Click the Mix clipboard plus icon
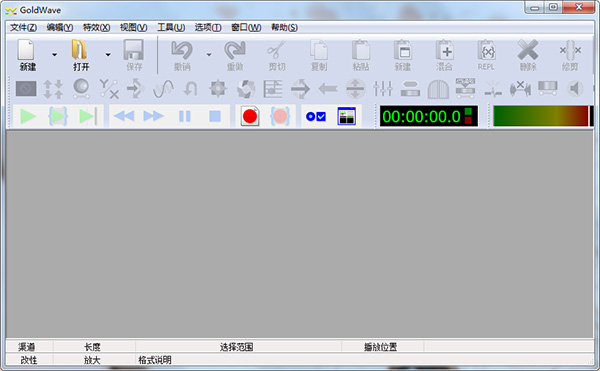Screen dimensions: 600x371 coord(444,50)
